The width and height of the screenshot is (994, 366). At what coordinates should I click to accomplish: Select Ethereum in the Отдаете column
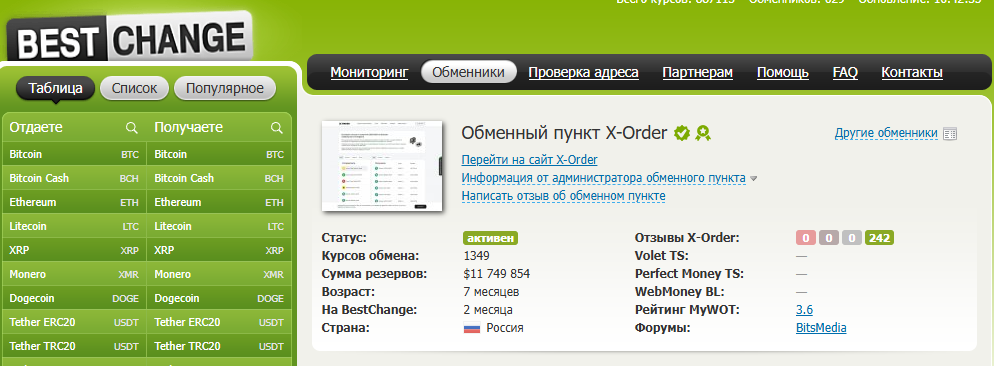click(x=74, y=202)
